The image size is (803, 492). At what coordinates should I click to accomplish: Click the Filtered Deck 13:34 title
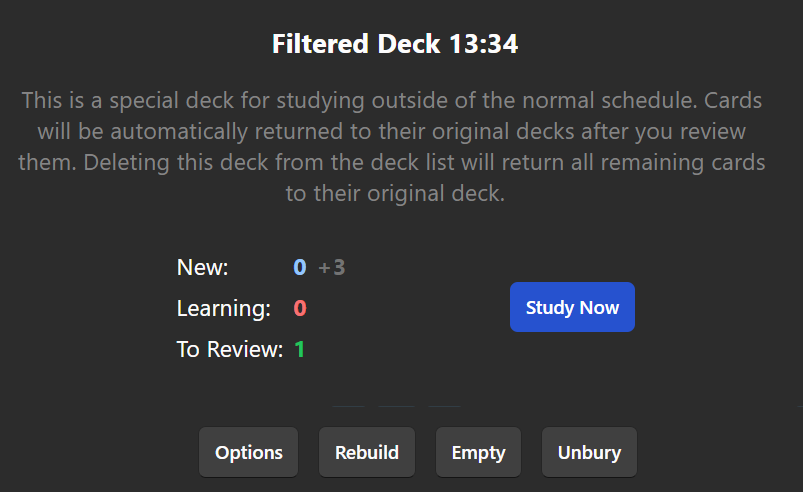tap(395, 45)
